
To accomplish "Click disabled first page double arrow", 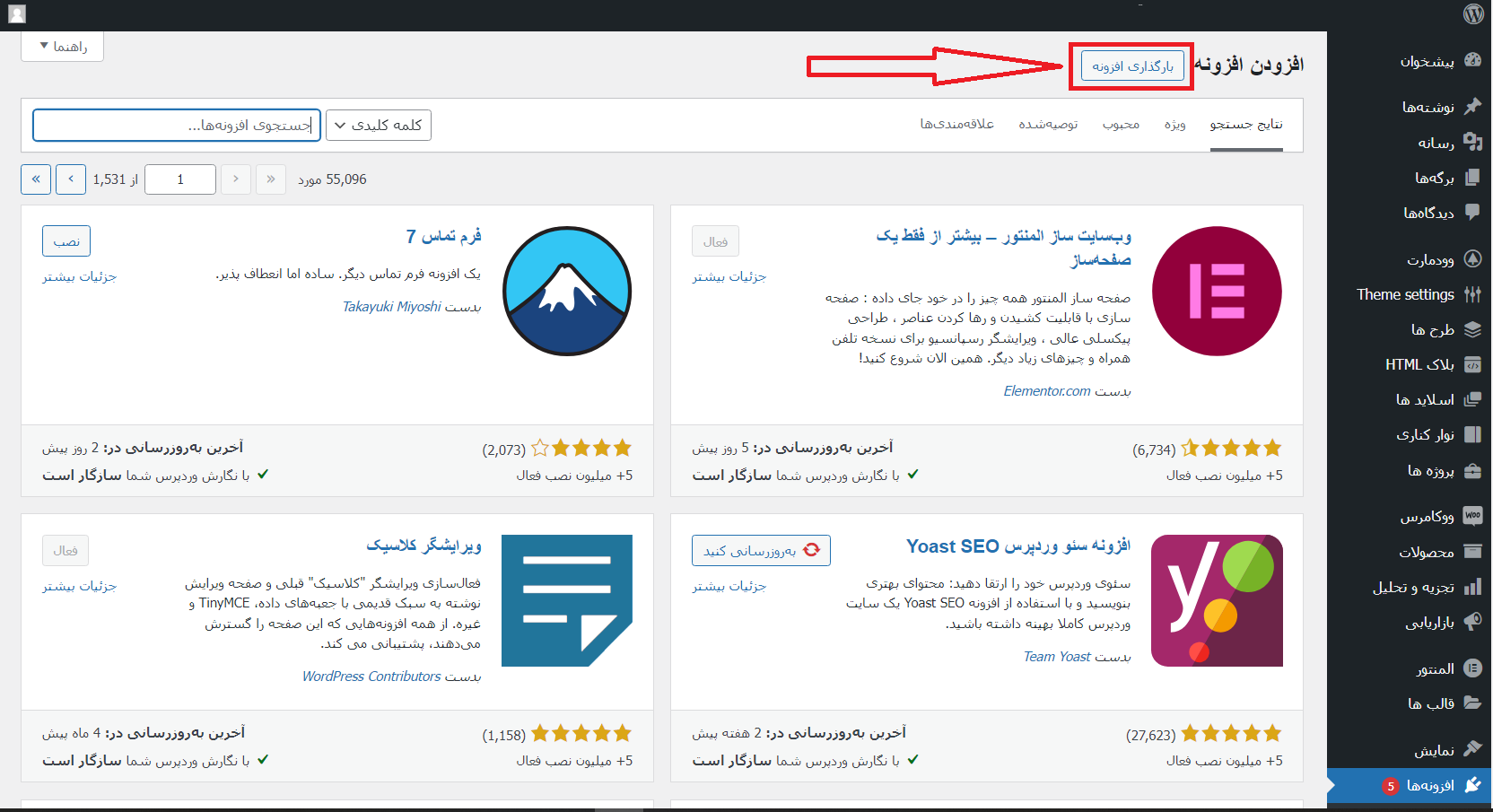I will point(271,179).
